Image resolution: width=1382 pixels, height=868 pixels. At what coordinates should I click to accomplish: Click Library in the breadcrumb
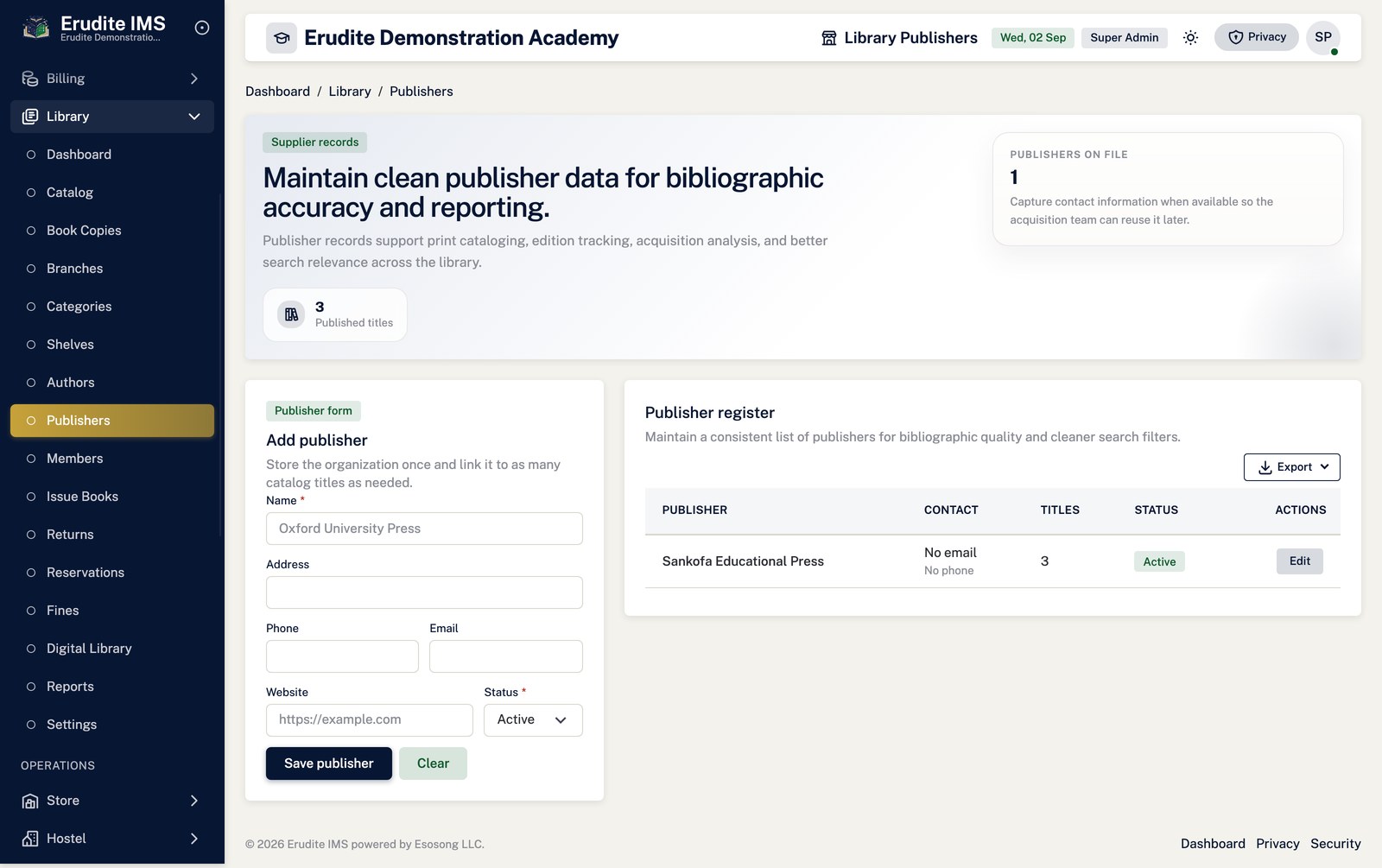tap(350, 92)
